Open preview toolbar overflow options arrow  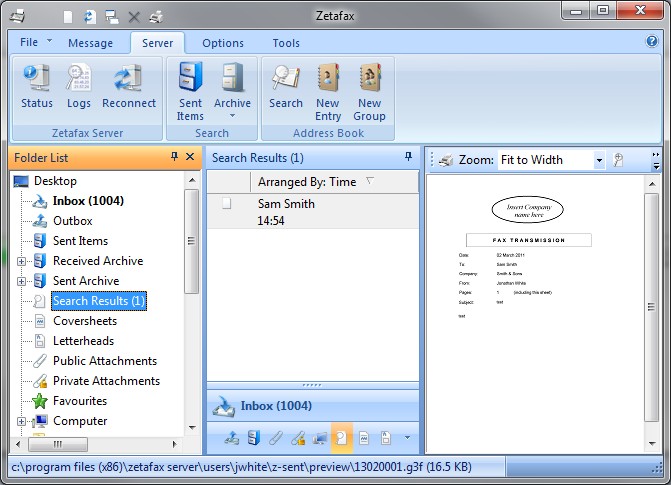coord(656,161)
